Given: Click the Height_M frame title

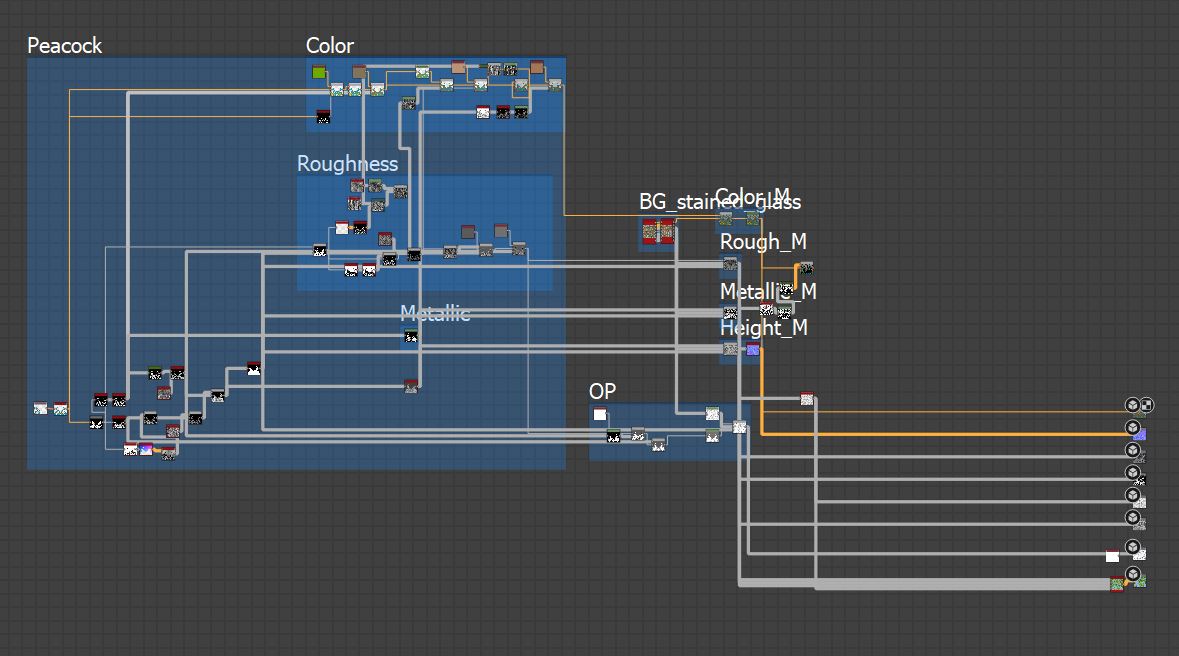Looking at the screenshot, I should point(763,327).
